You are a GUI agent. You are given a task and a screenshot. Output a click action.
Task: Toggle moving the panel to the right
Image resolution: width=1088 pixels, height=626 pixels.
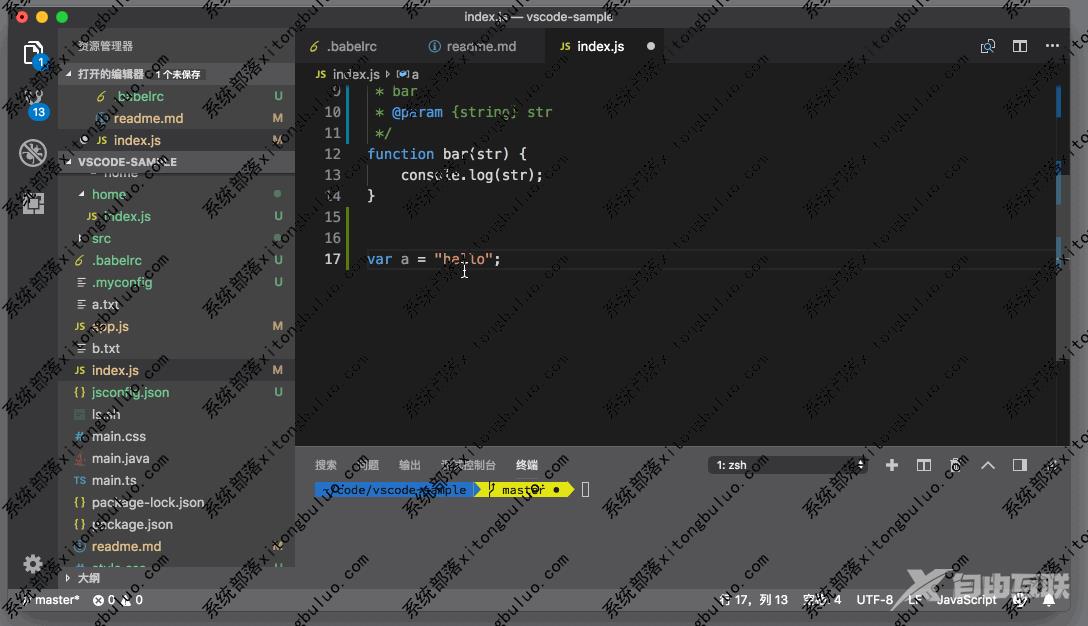point(1020,465)
